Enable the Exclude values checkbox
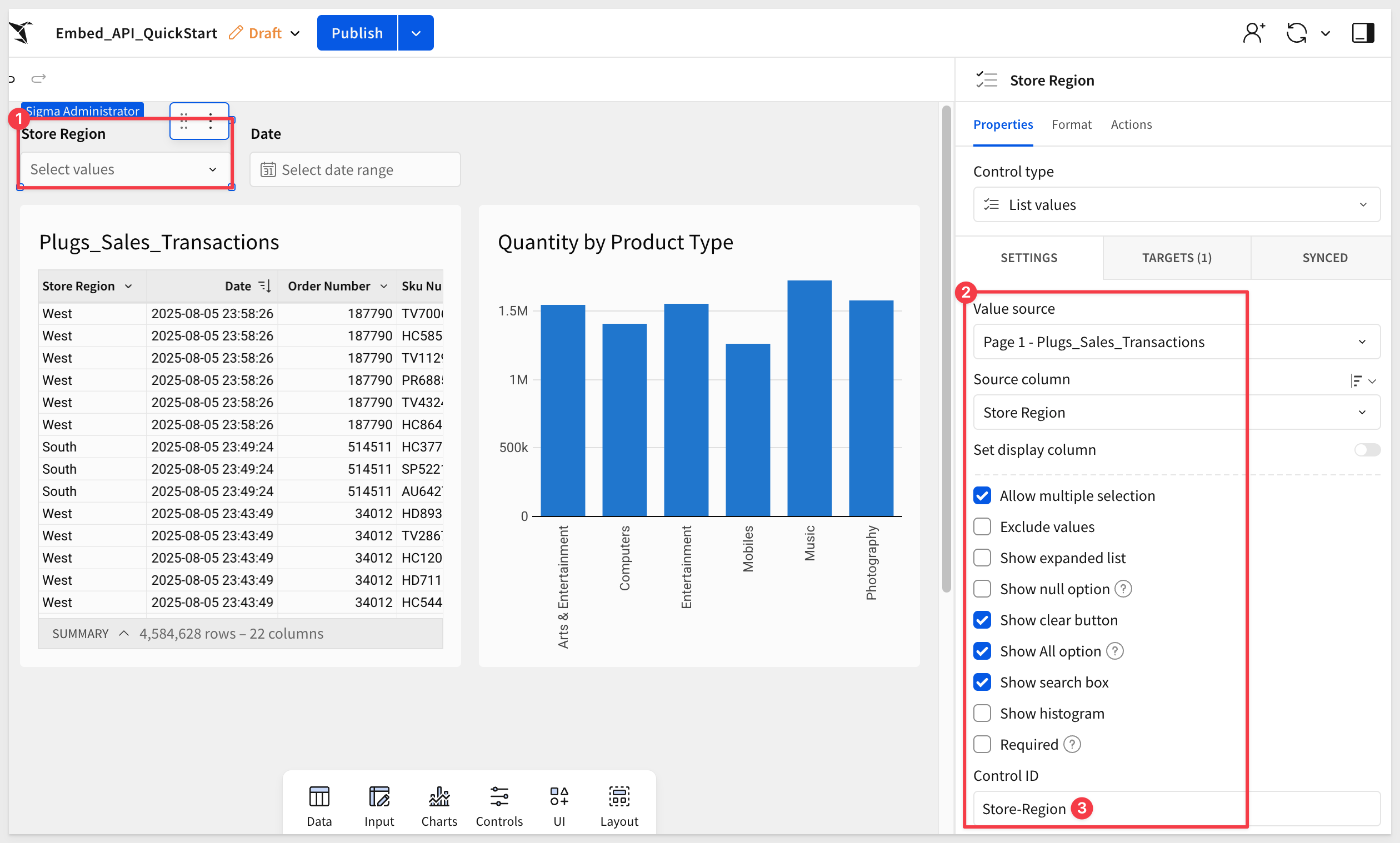This screenshot has width=1400, height=843. (982, 526)
